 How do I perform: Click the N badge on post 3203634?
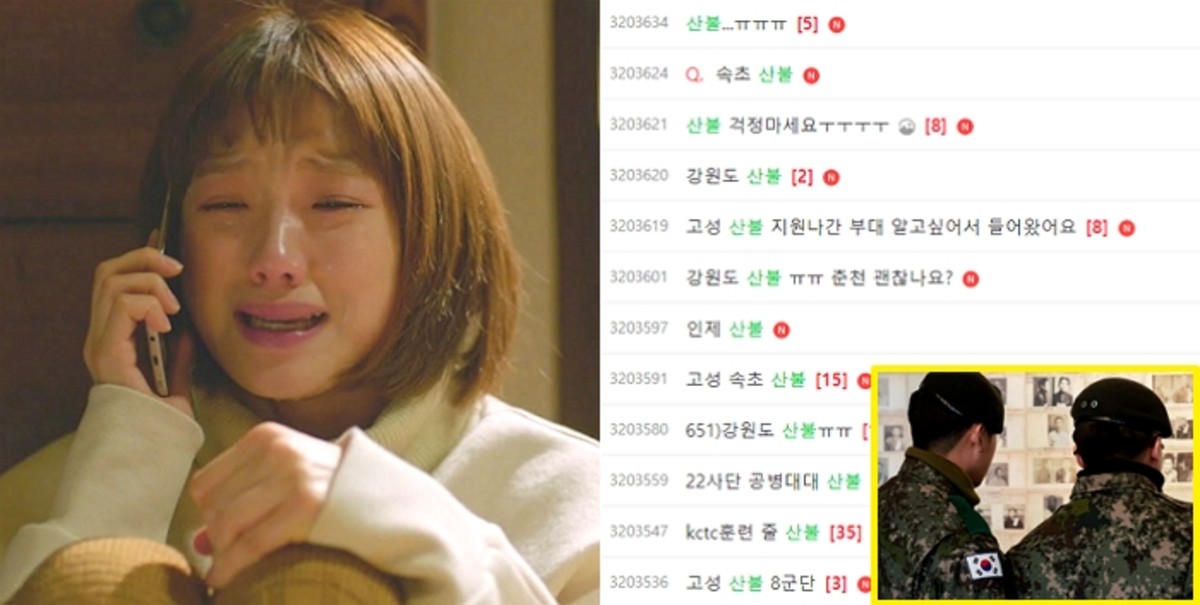pos(836,25)
